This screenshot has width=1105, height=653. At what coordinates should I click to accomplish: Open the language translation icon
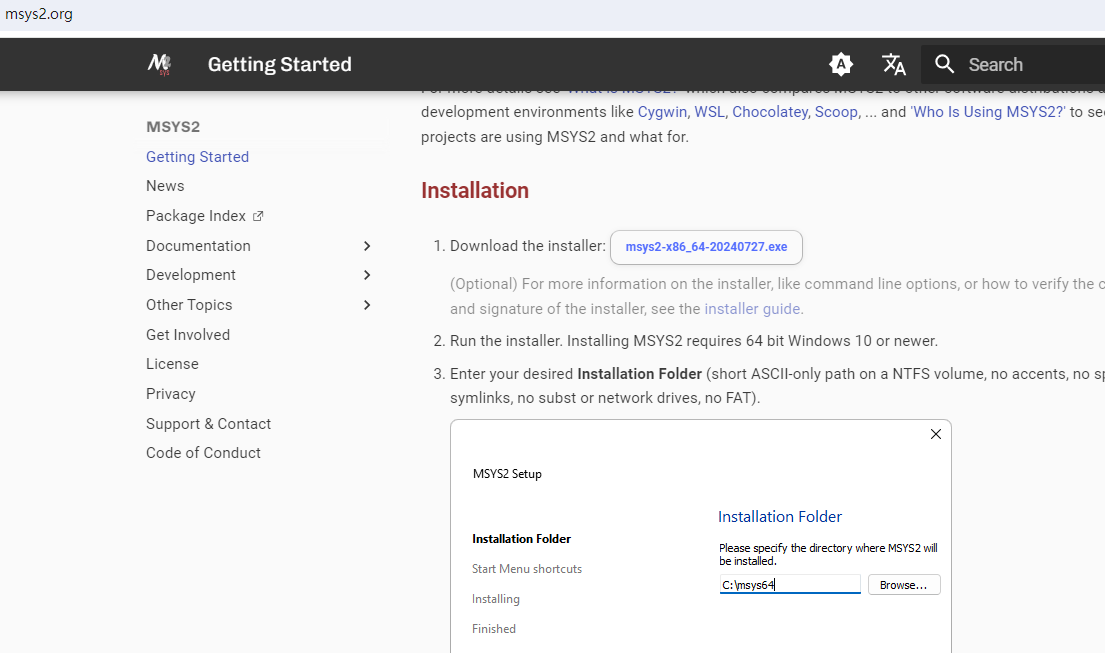[x=894, y=64]
